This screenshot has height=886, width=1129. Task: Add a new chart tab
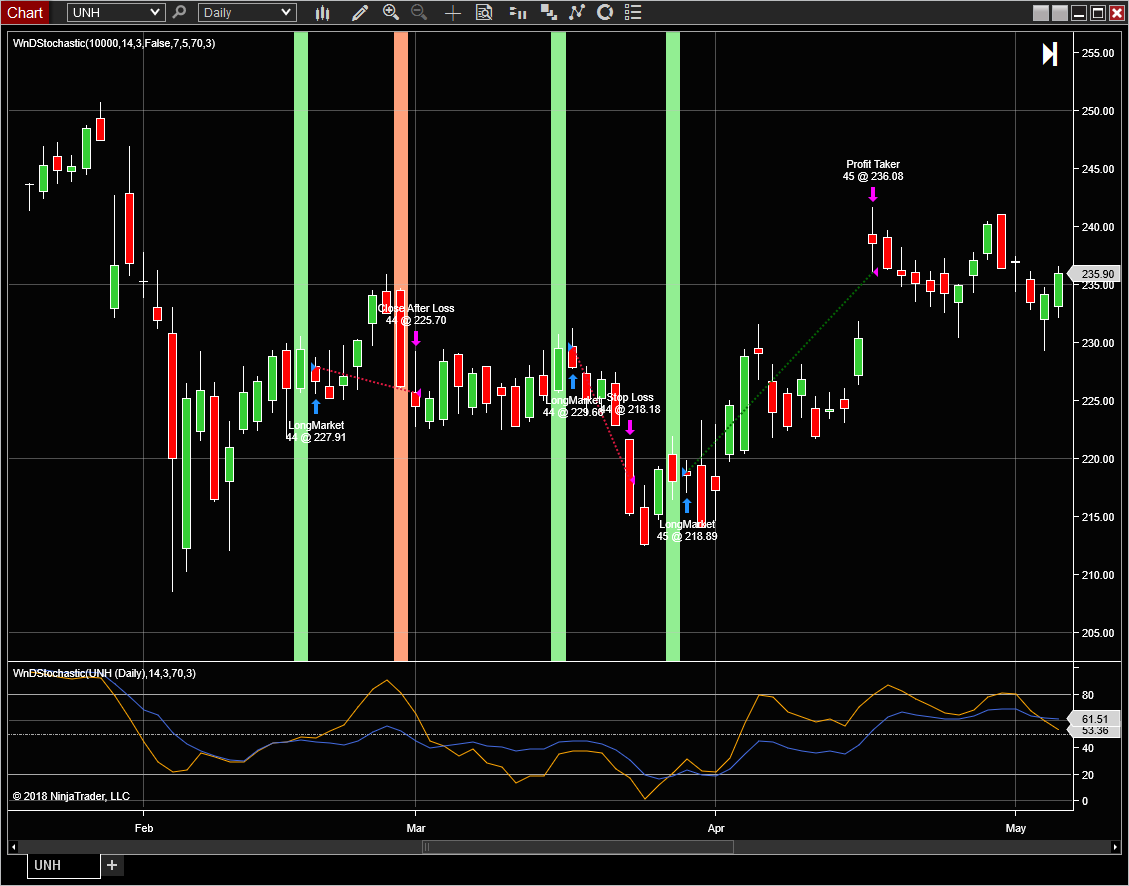[112, 865]
